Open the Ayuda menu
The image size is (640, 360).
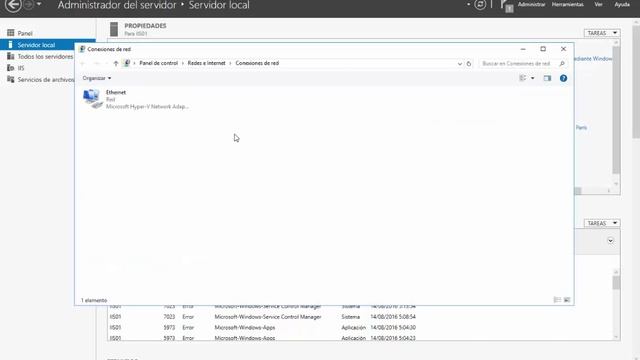pos(622,4)
